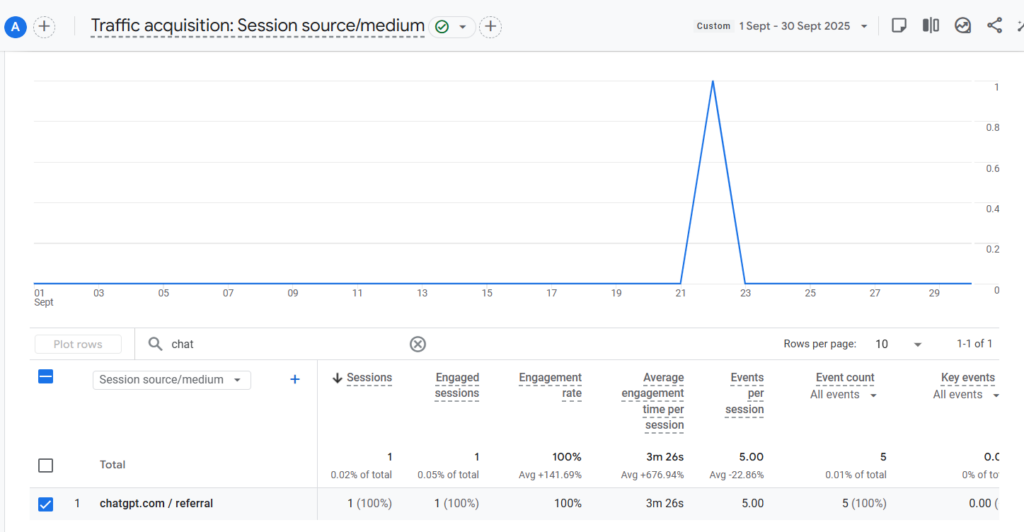
Task: Sort by the Event count column header
Action: coord(845,378)
